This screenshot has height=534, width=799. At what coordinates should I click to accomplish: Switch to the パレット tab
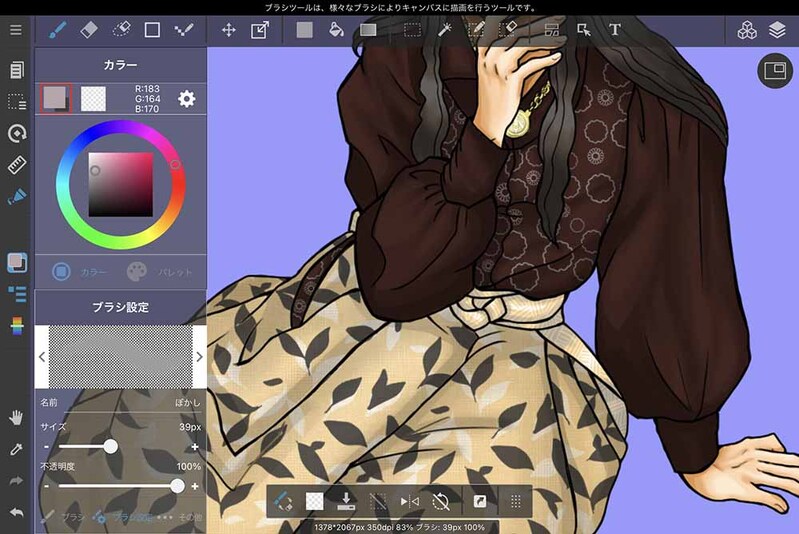(160, 272)
